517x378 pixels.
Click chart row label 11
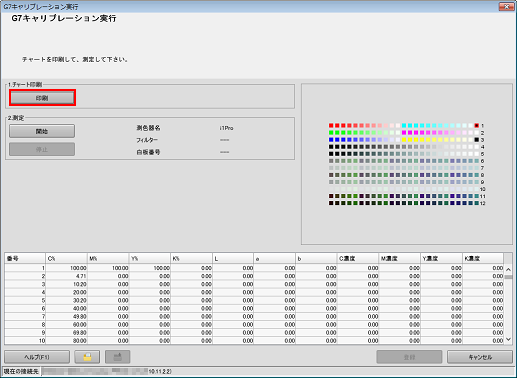click(x=482, y=196)
